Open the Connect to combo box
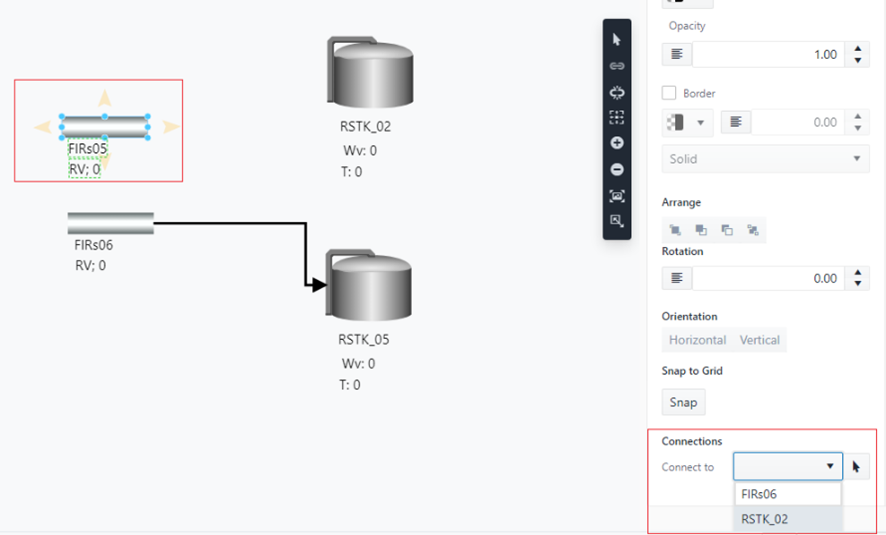 (787, 467)
